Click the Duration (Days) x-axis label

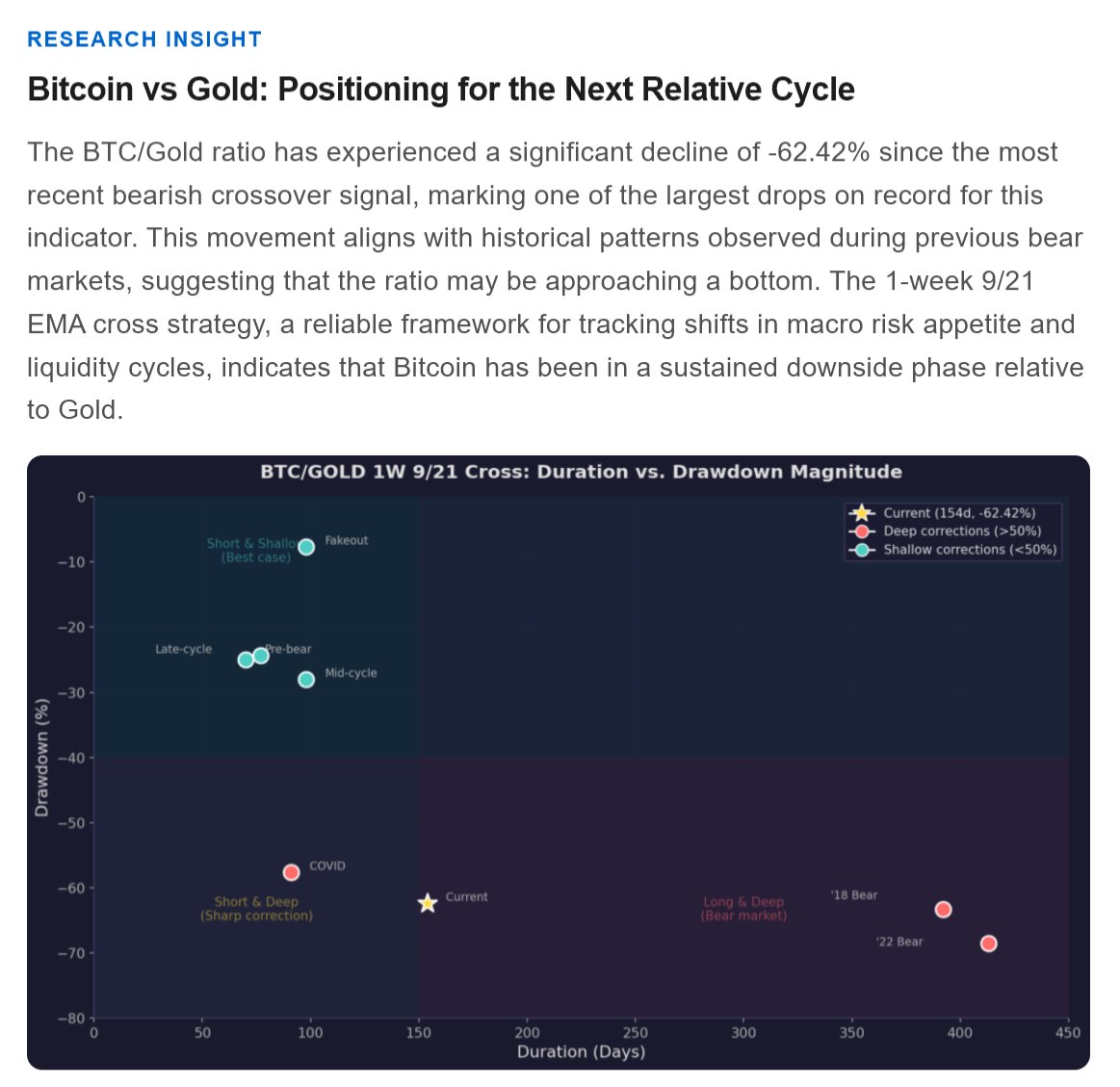click(581, 1051)
